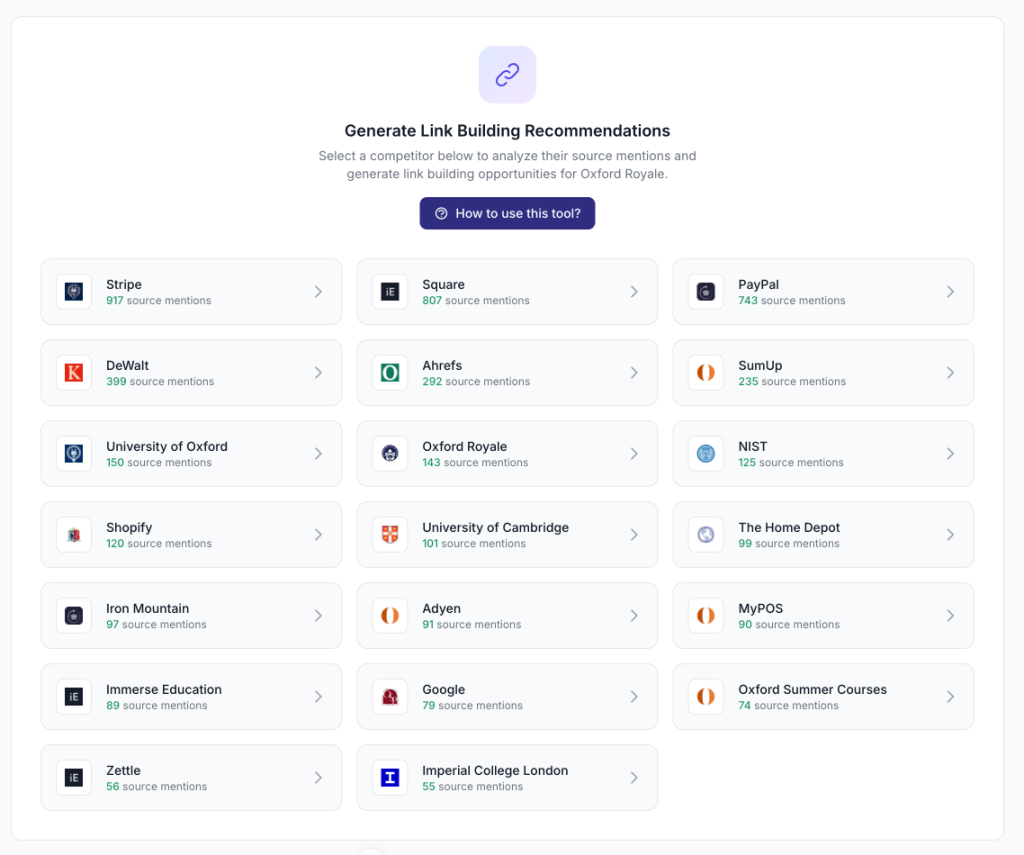The width and height of the screenshot is (1024, 855).
Task: Click the Iron Mountain logo icon
Action: coord(74,615)
